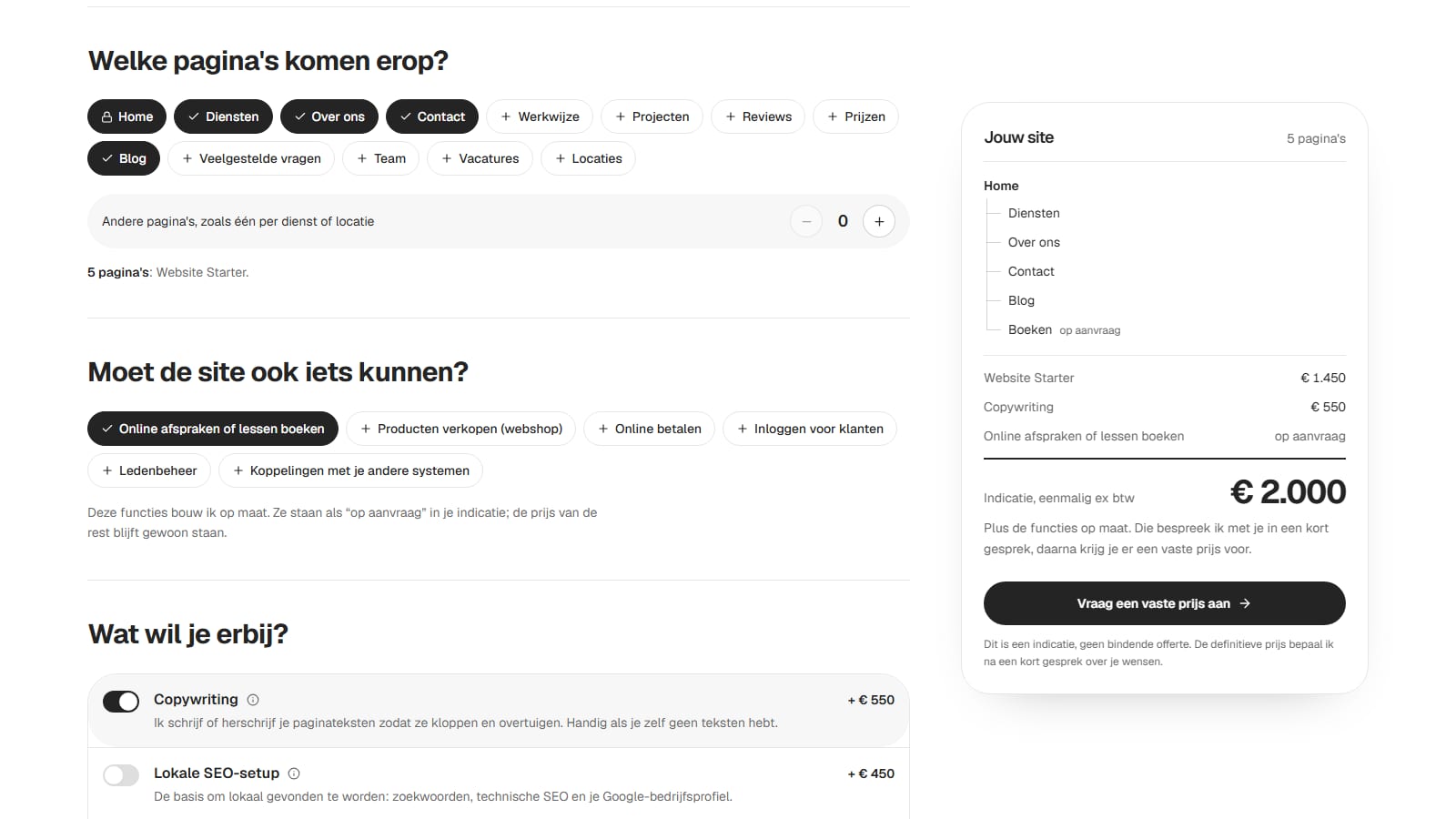The height and width of the screenshot is (819, 1456).
Task: Deselect Online afspraken of lessen boeken
Action: pos(213,429)
